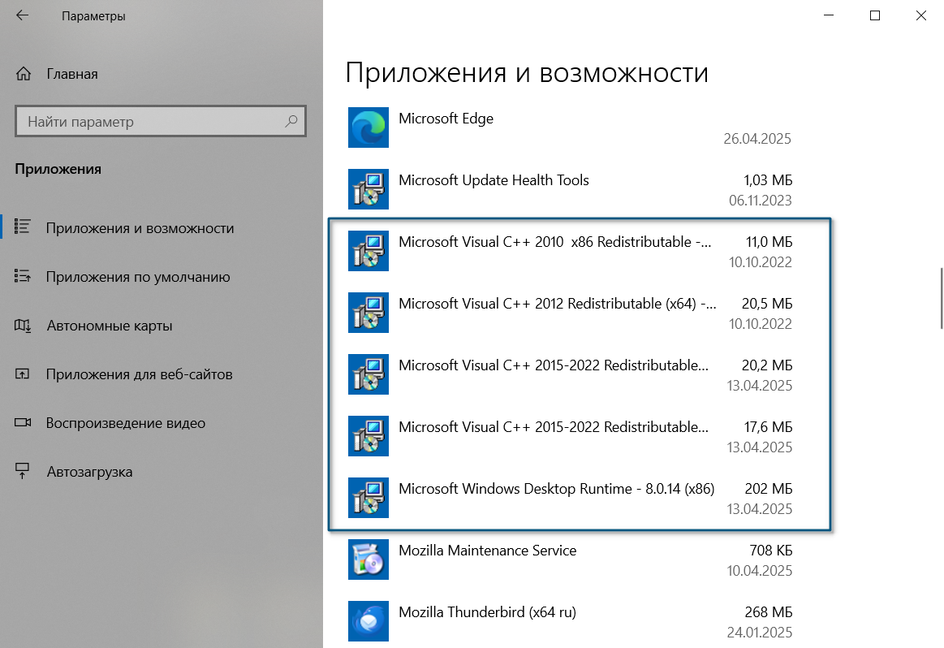
Task: Select Приложения и возможности in sidebar
Action: [140, 228]
